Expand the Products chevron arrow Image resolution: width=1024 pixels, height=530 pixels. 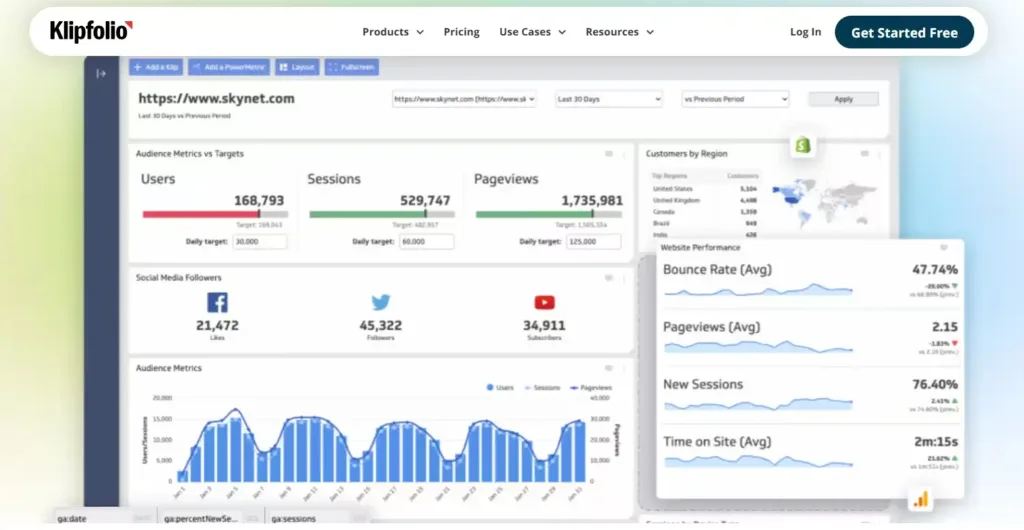[x=420, y=33]
